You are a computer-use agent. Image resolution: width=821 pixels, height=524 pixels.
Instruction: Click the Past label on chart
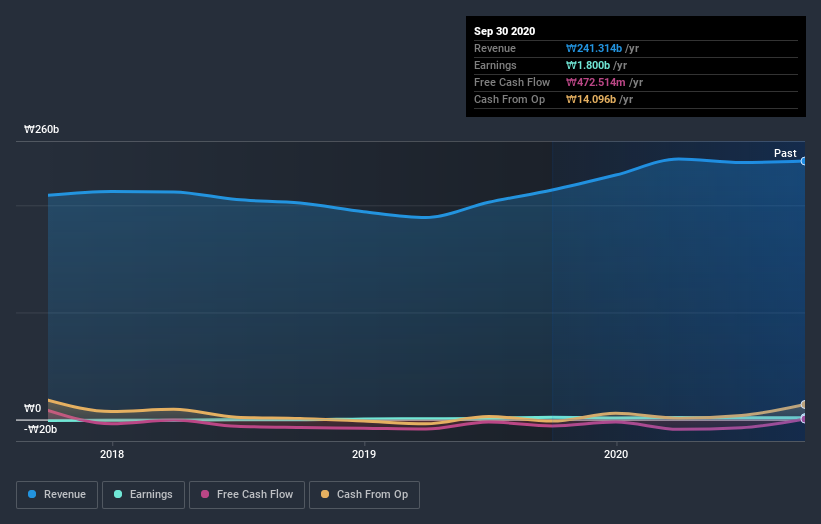[x=785, y=153]
